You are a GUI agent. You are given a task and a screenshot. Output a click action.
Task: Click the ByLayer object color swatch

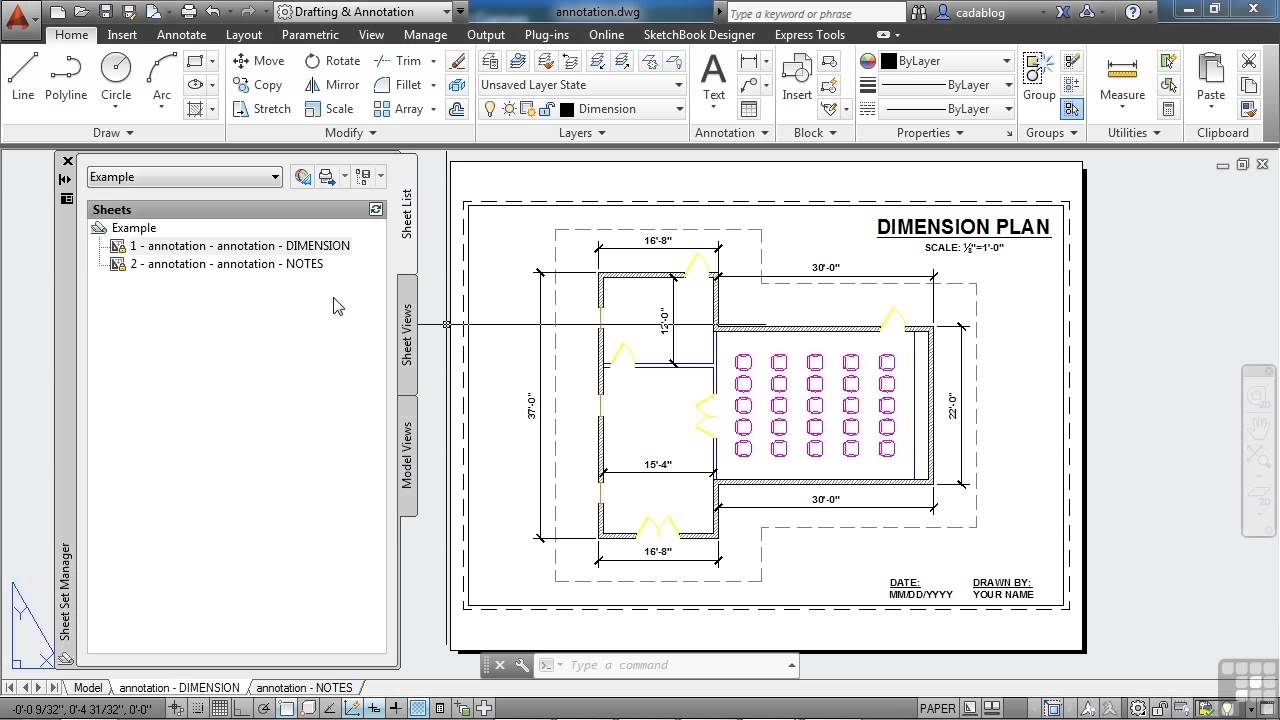click(888, 61)
